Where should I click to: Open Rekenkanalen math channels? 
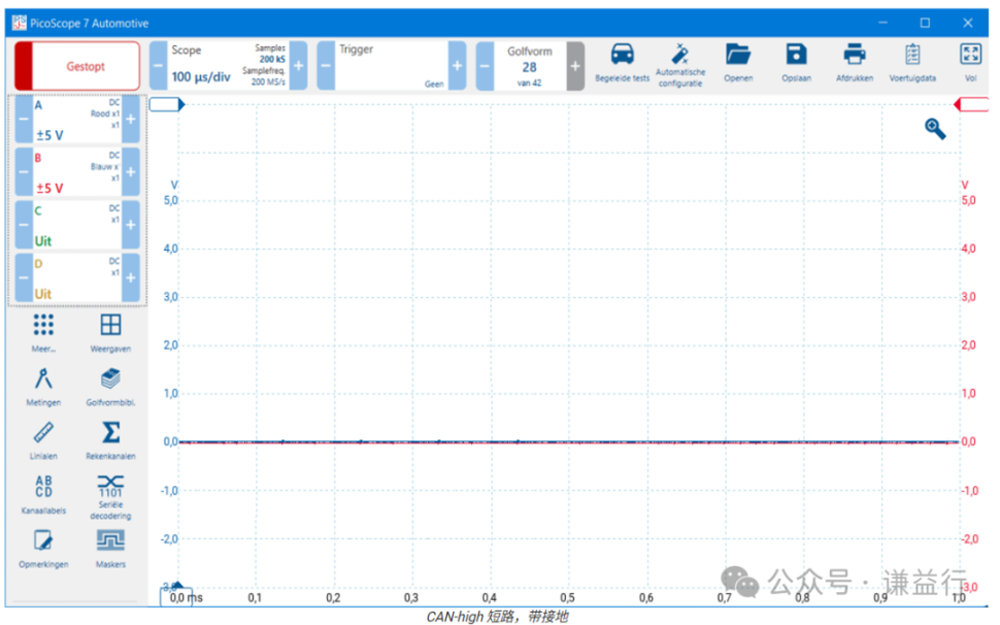111,434
